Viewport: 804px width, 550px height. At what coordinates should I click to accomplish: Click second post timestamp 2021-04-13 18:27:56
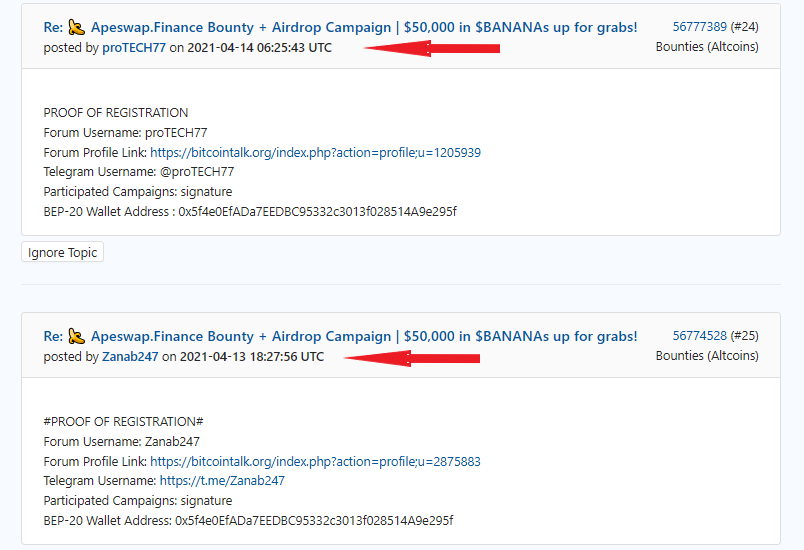click(252, 357)
